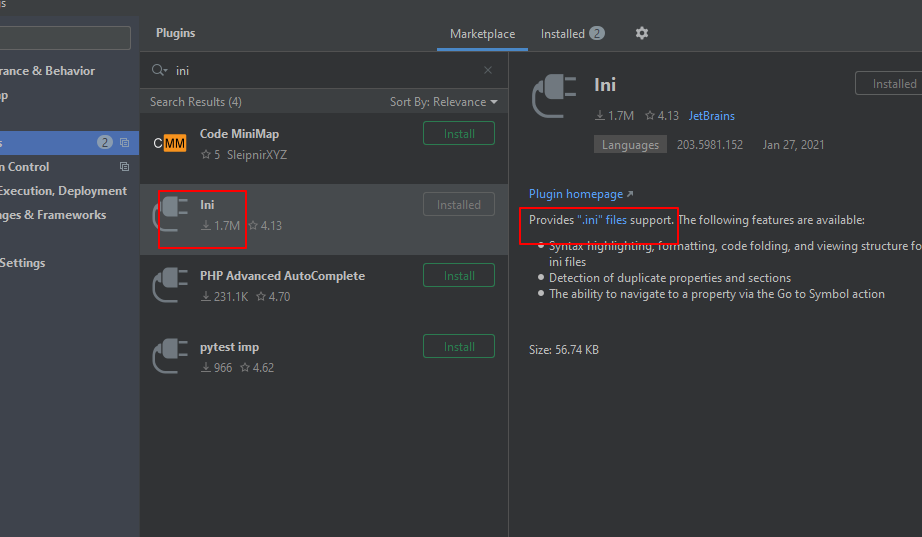Switch to the Marketplace tab
Image resolution: width=922 pixels, height=537 pixels.
tap(482, 34)
